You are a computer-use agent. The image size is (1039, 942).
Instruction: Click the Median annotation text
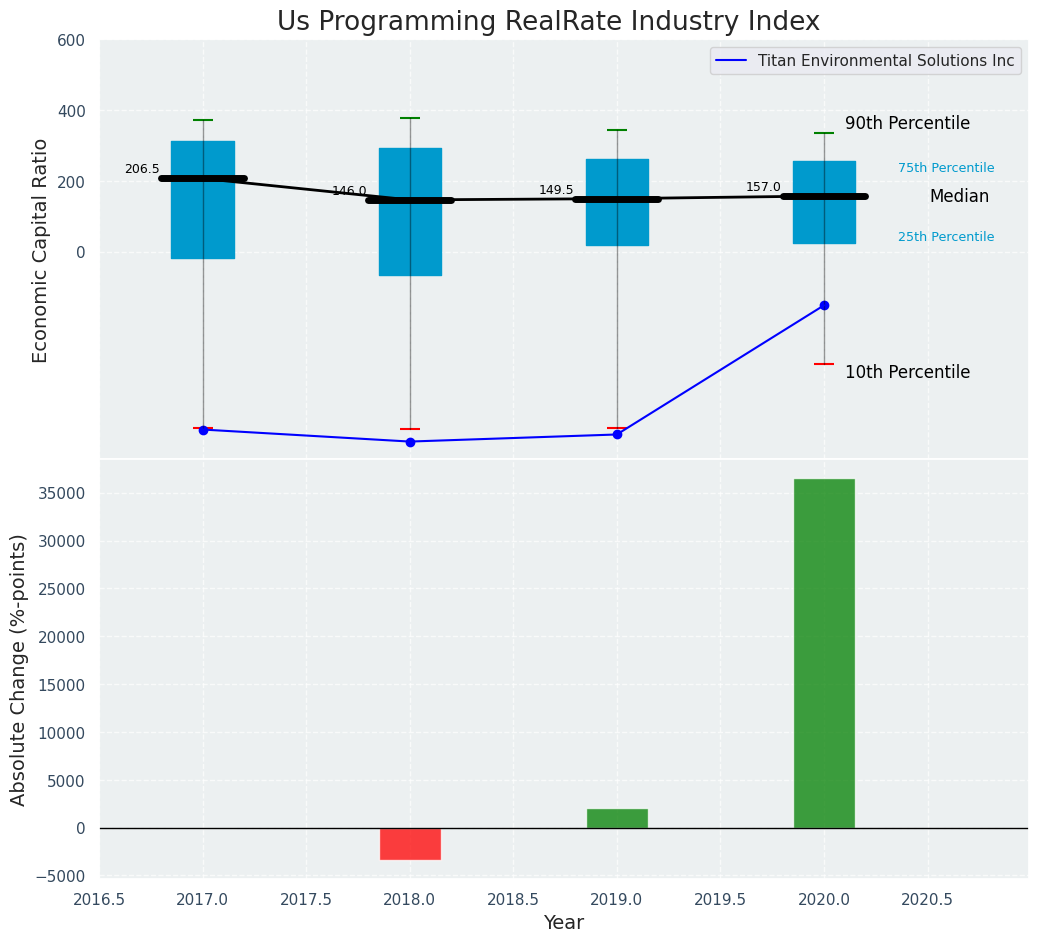tap(959, 197)
